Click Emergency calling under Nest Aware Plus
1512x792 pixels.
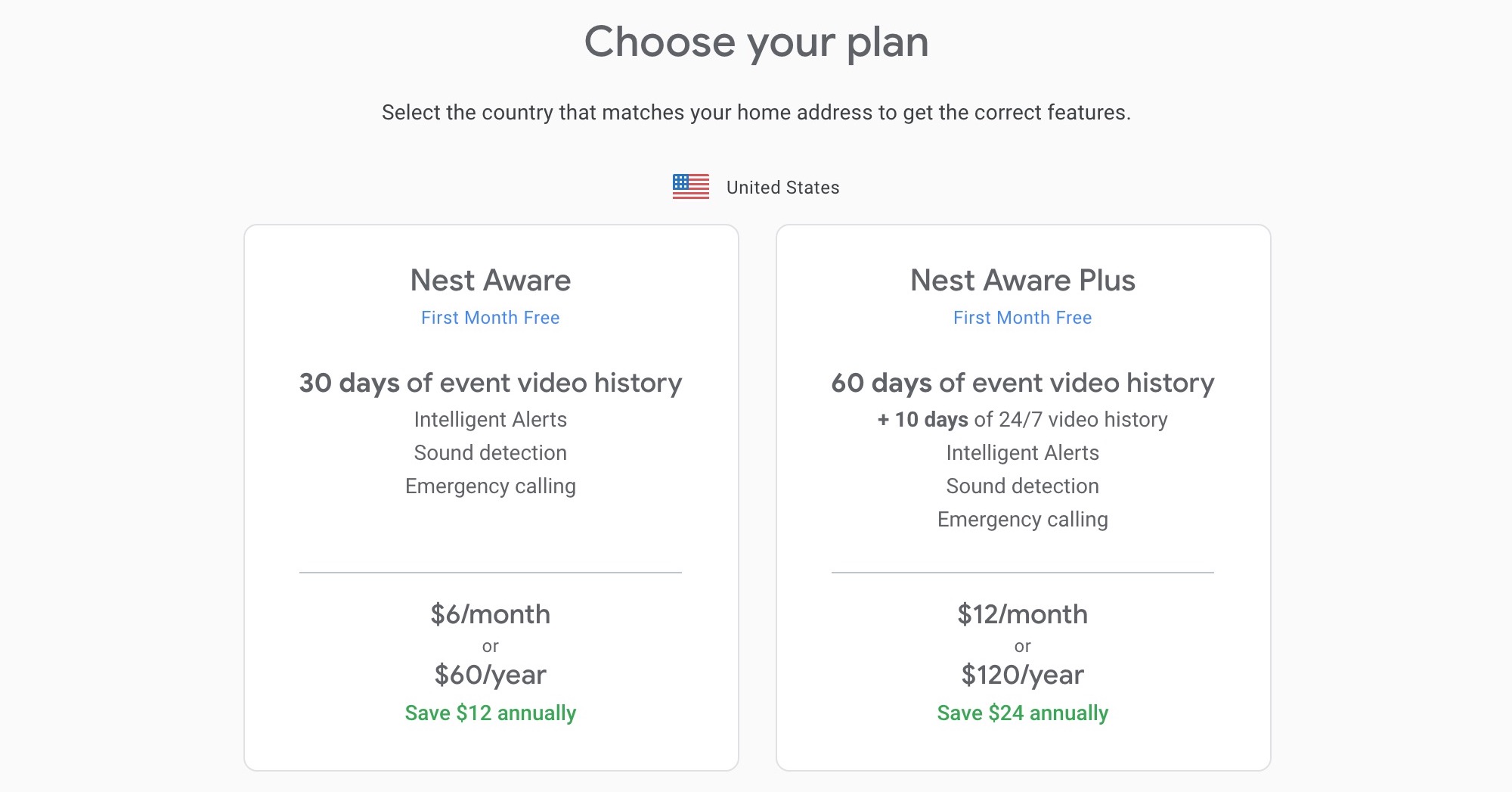1022,519
